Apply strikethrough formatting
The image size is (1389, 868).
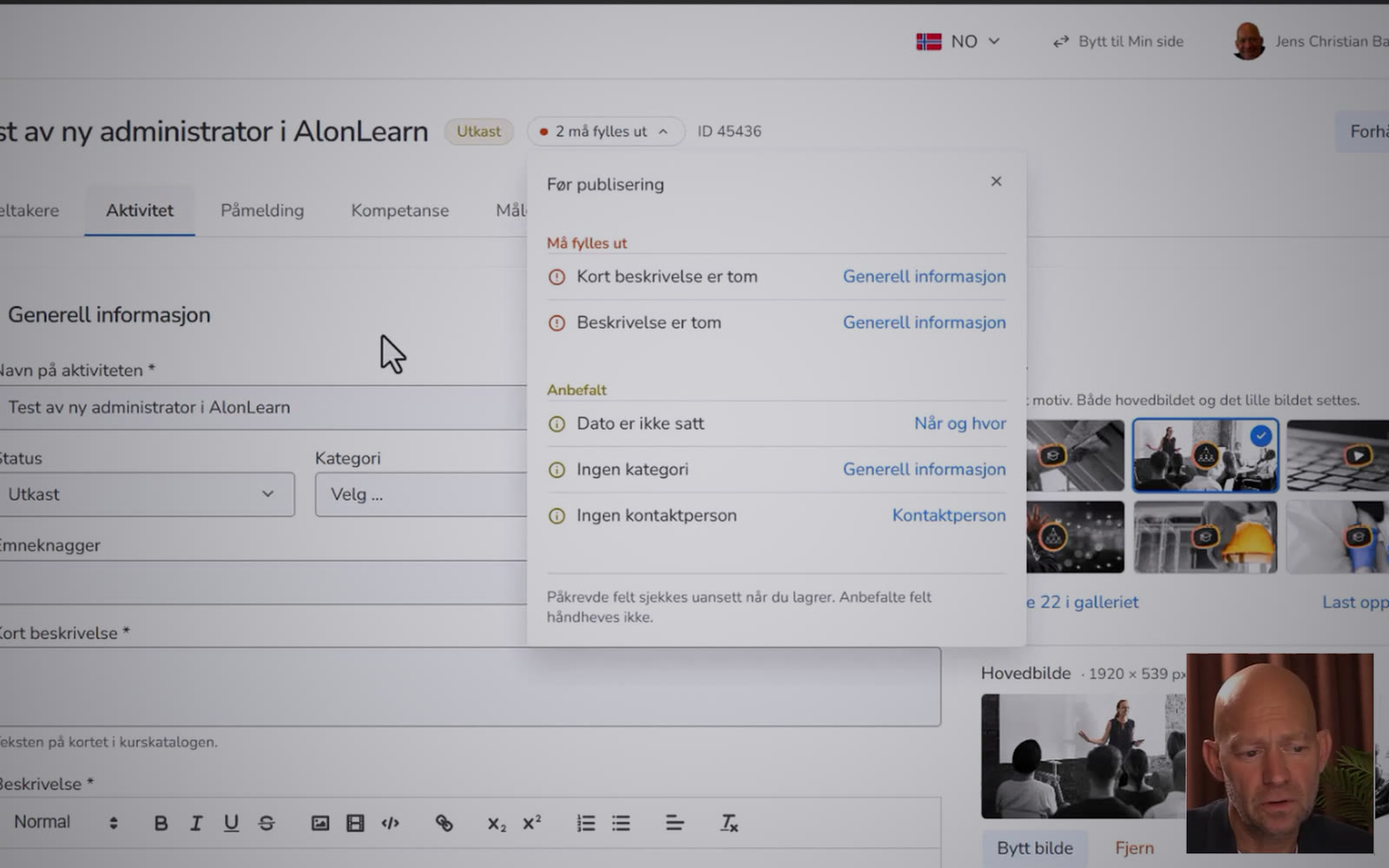(x=267, y=823)
